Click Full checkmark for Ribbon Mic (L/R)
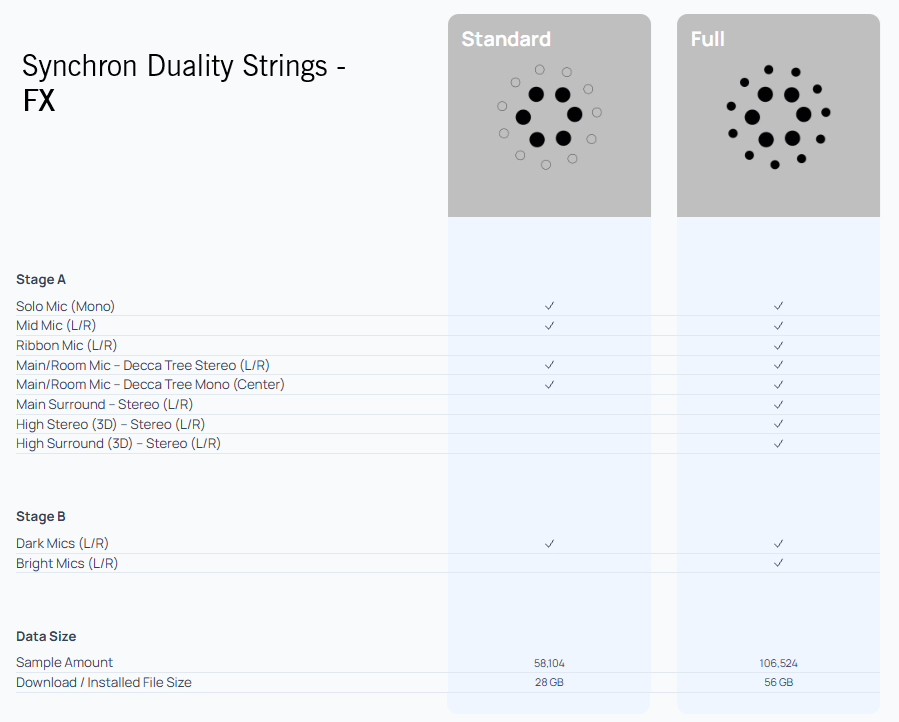Image resolution: width=899 pixels, height=722 pixels. (x=778, y=345)
